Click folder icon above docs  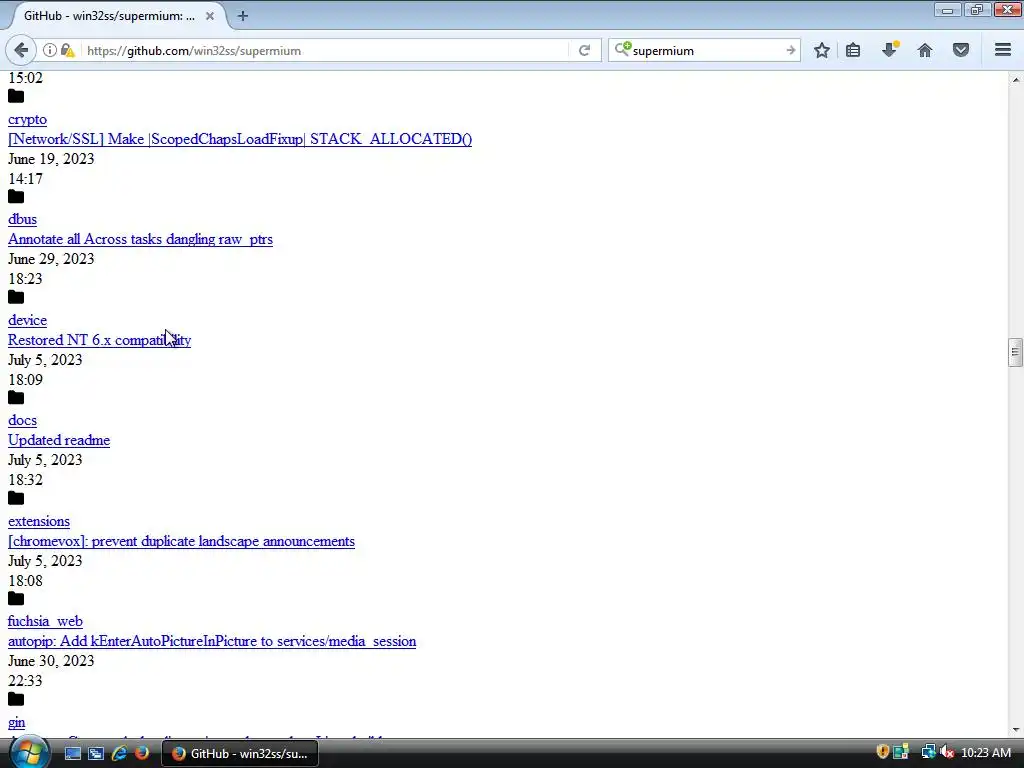tap(16, 398)
